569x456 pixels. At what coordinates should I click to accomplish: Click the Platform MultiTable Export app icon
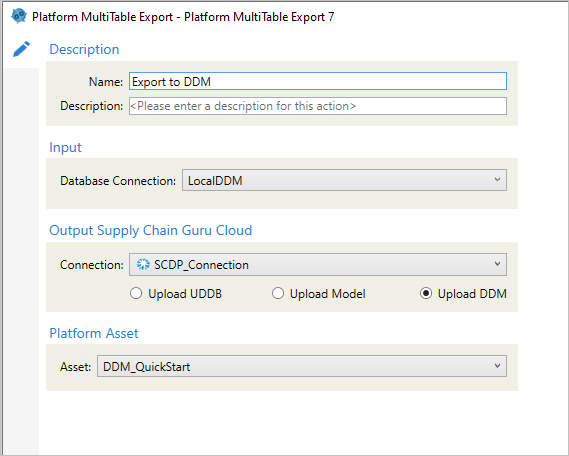19,16
